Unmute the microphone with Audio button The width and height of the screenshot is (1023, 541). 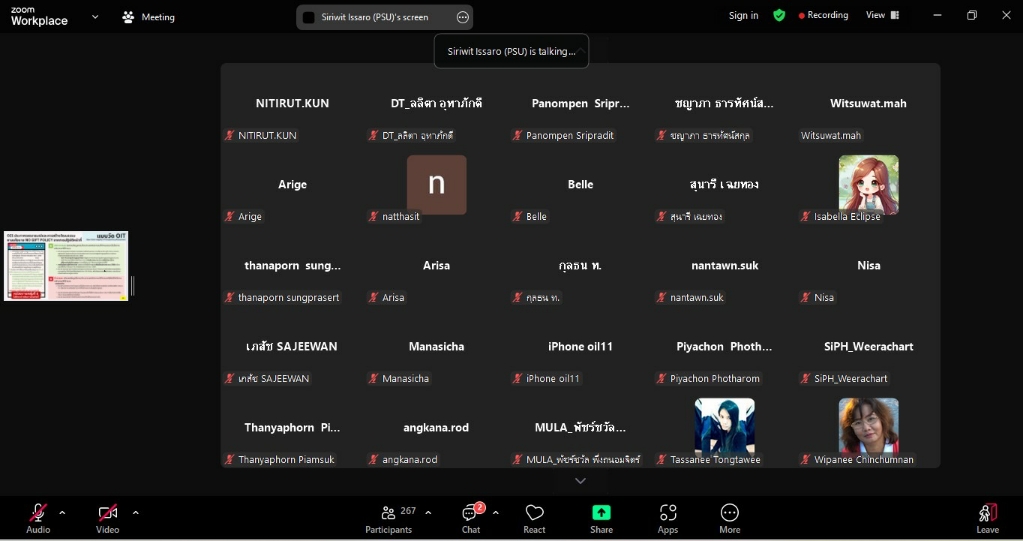tap(38, 517)
